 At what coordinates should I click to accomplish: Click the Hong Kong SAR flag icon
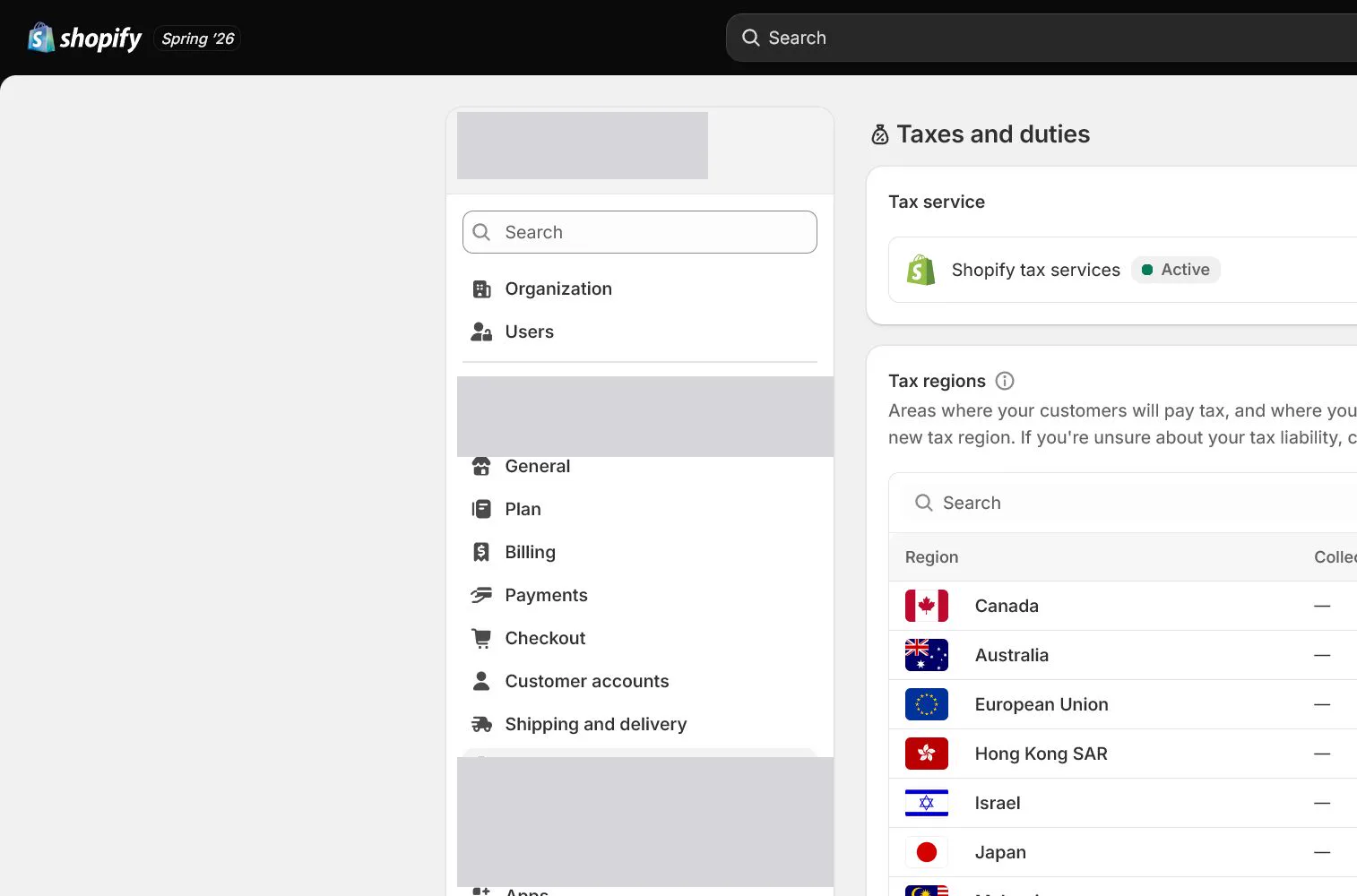pos(927,754)
